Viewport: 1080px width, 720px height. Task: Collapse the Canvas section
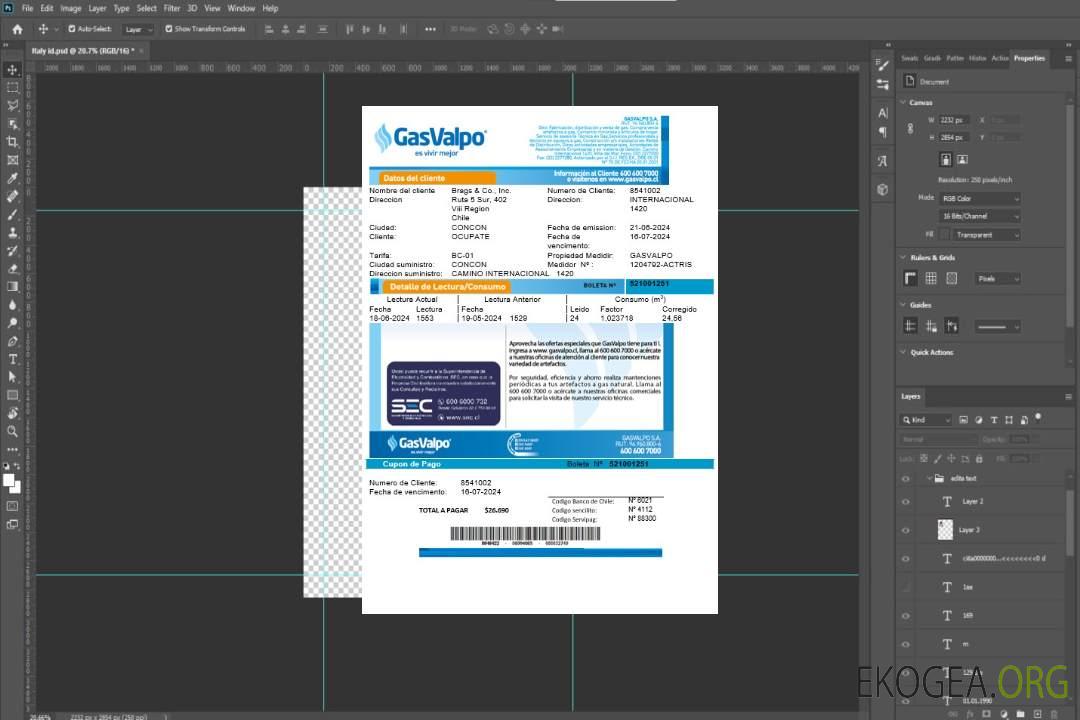pos(903,102)
